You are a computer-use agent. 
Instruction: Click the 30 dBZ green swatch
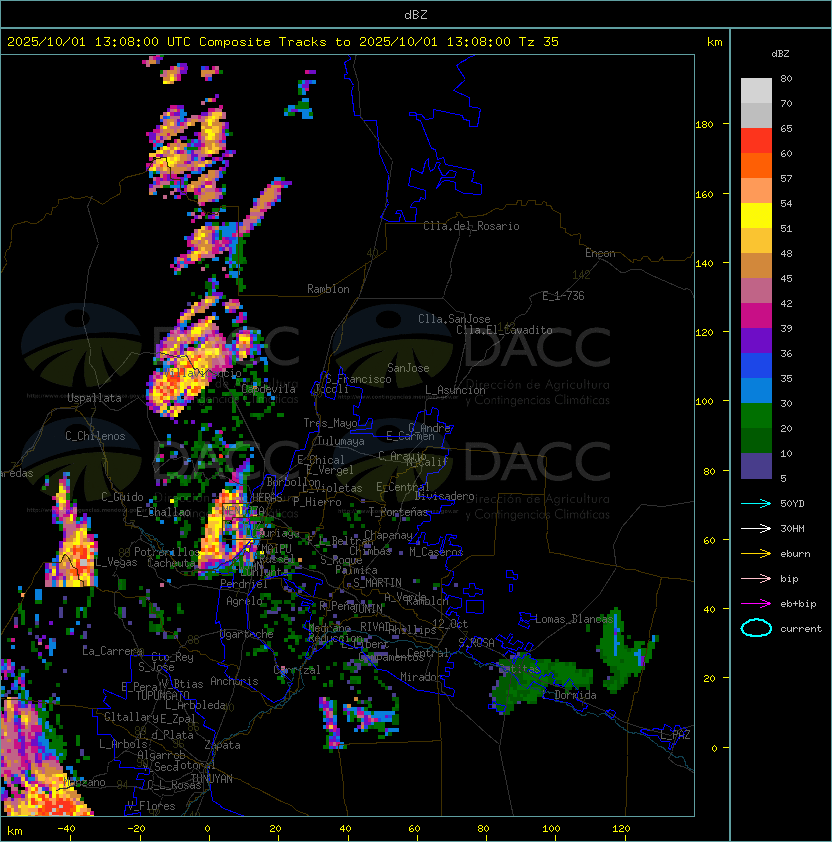click(x=756, y=416)
